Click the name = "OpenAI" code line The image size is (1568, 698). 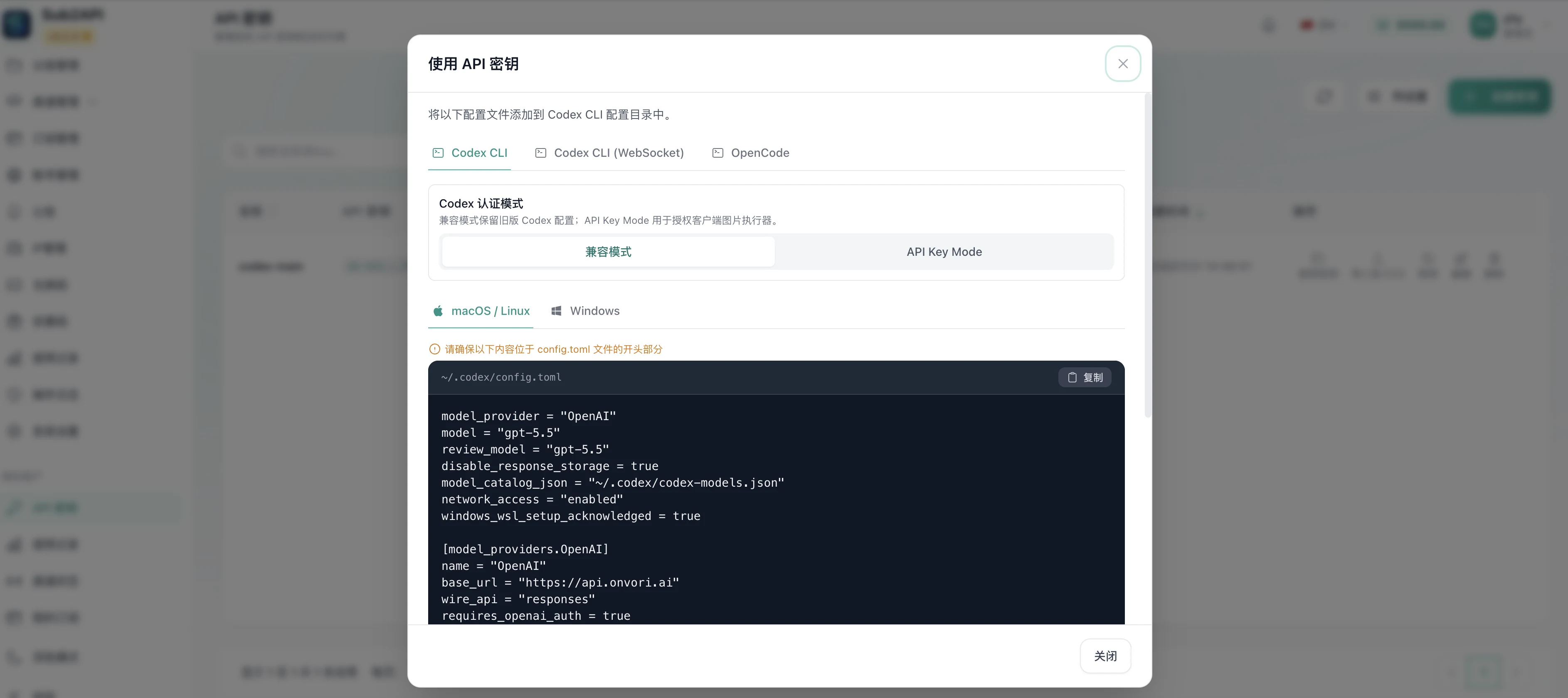point(494,566)
